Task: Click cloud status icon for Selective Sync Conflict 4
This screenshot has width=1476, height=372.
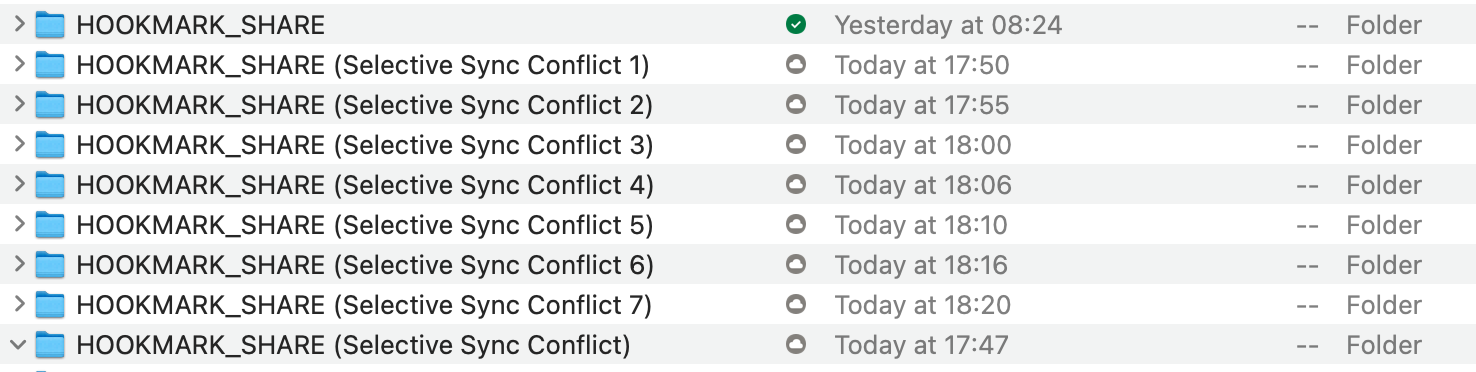Action: 795,185
